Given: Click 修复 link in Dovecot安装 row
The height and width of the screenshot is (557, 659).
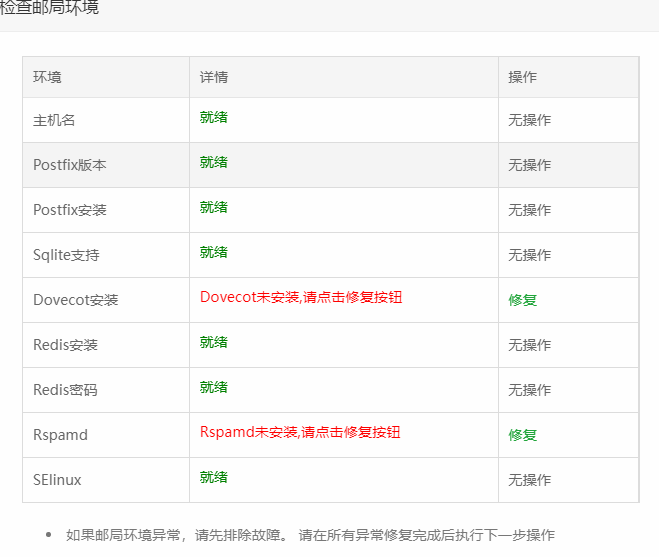Looking at the screenshot, I should click(522, 300).
